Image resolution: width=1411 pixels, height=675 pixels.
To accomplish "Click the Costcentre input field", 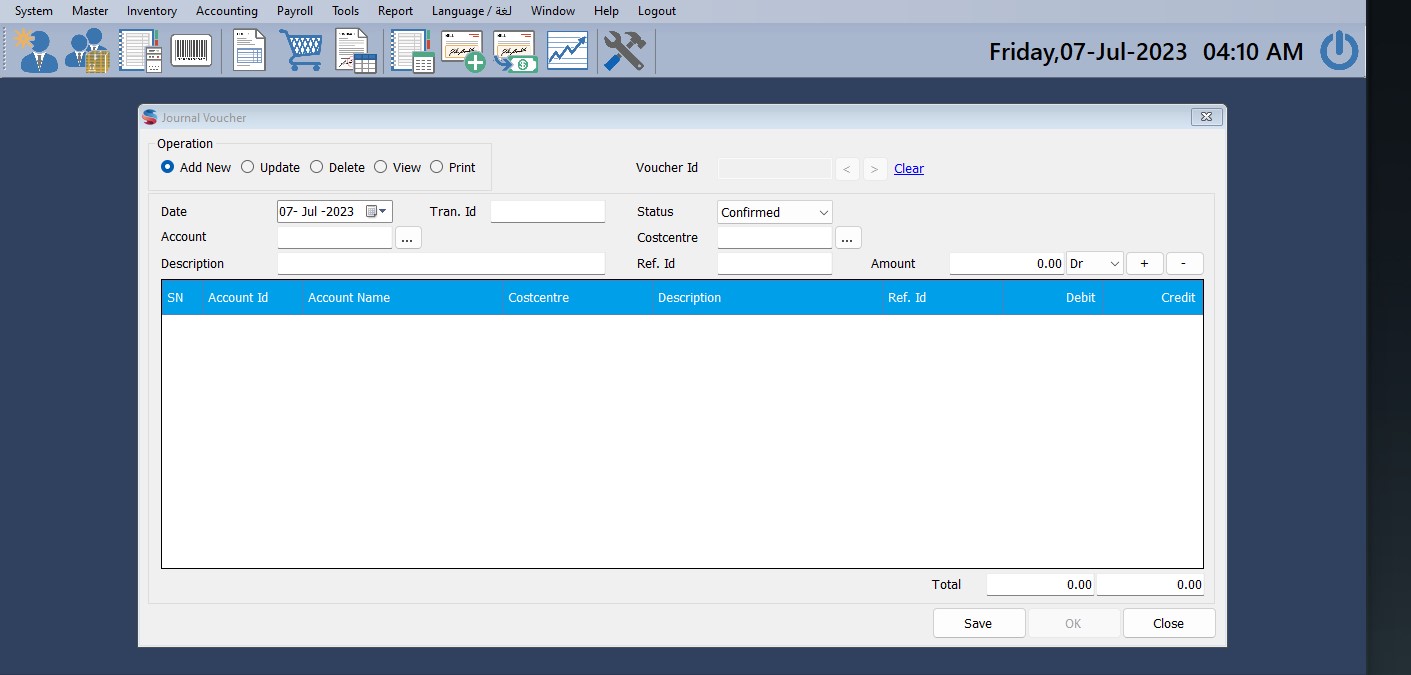I will pos(775,238).
